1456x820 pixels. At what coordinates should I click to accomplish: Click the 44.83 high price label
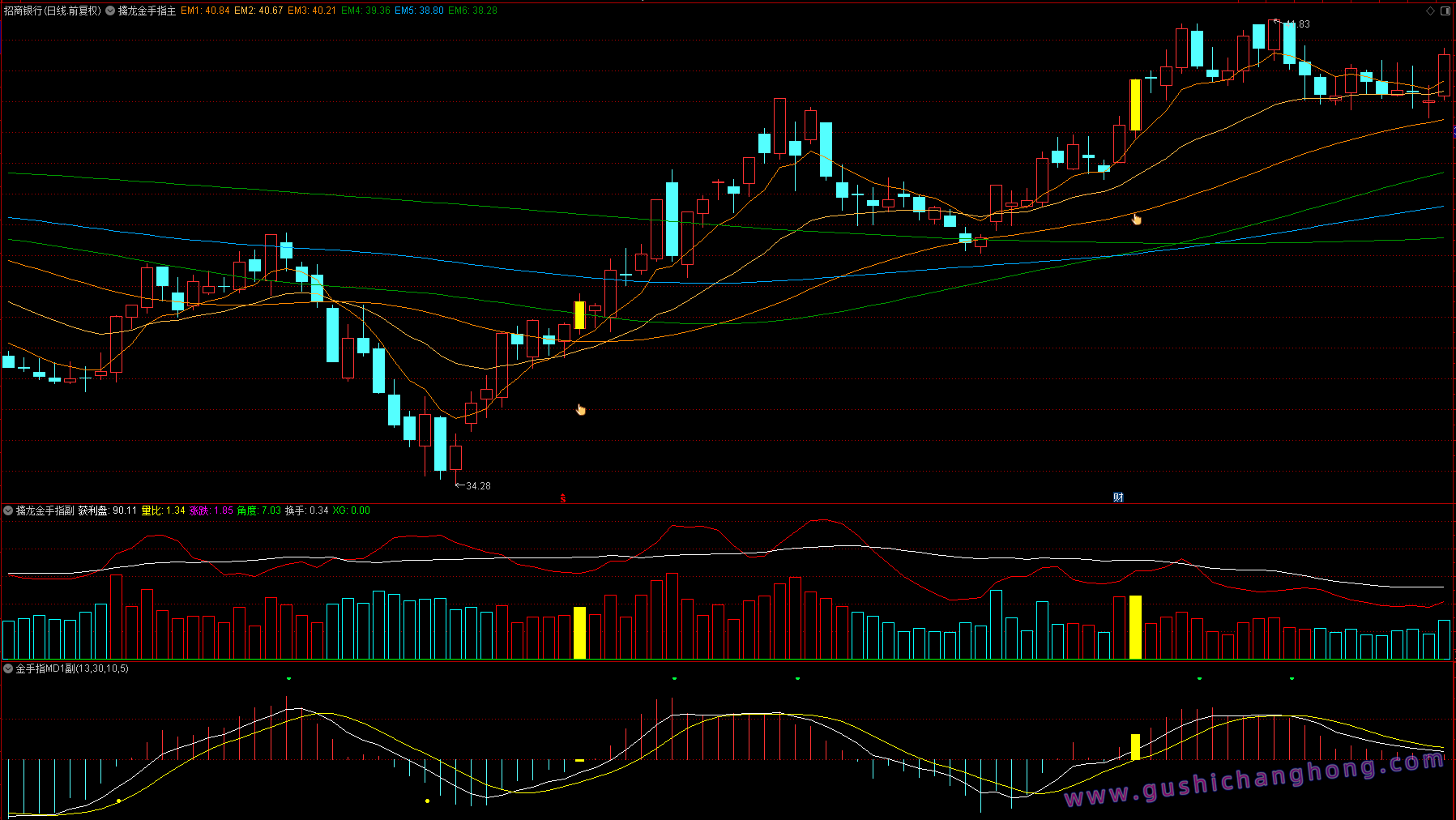pyautogui.click(x=1298, y=24)
